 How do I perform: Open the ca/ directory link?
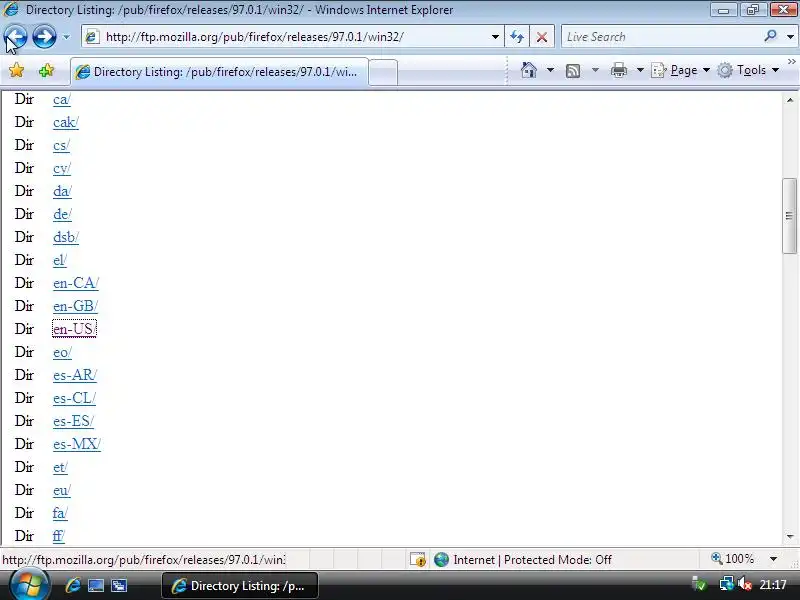coord(61,99)
